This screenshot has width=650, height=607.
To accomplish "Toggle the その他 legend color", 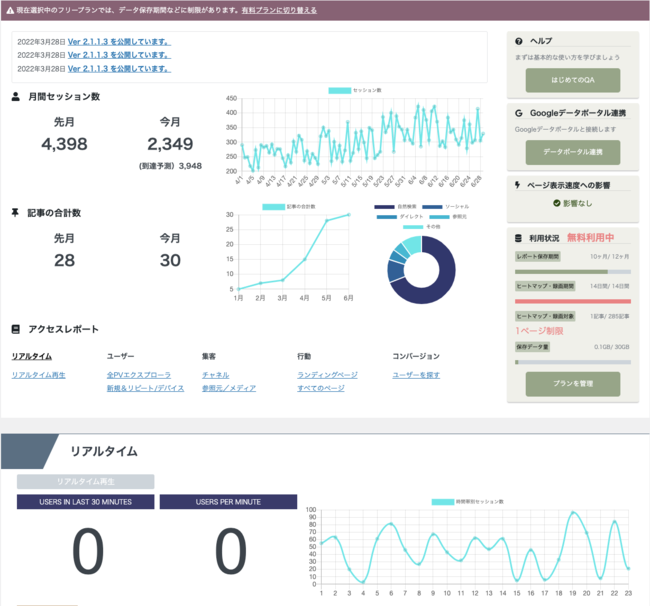I will tap(413, 227).
